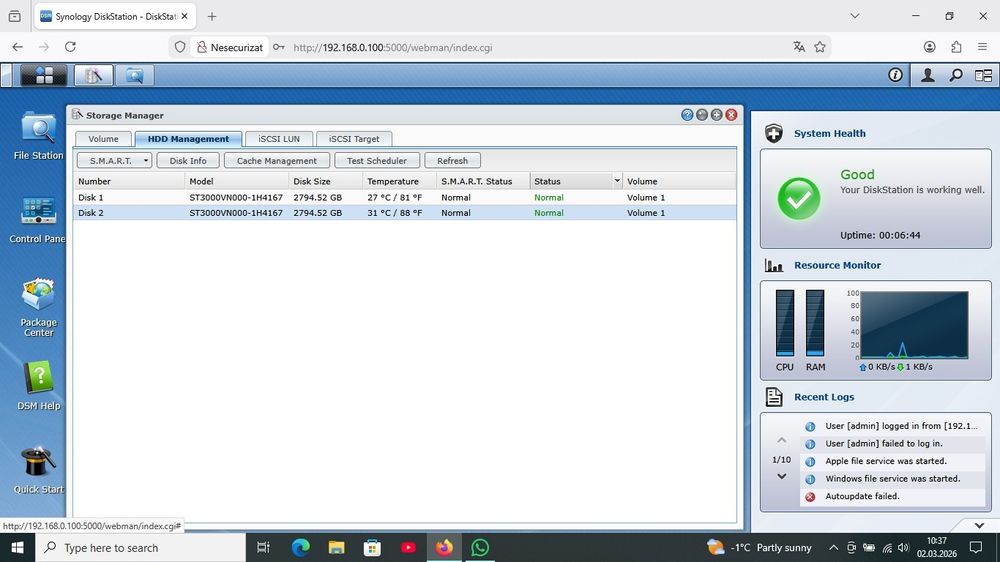Open Firefox hamburger menu
Screen dimensions: 1000x562
(x=983, y=47)
